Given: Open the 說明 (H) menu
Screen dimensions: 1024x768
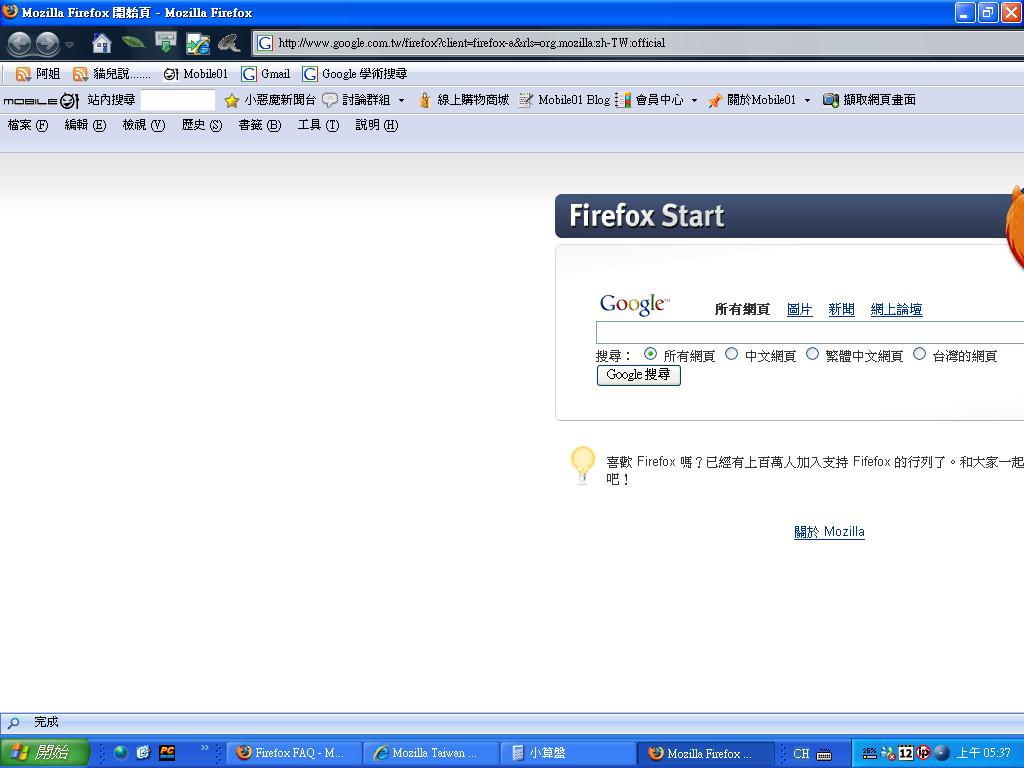Looking at the screenshot, I should click(377, 125).
